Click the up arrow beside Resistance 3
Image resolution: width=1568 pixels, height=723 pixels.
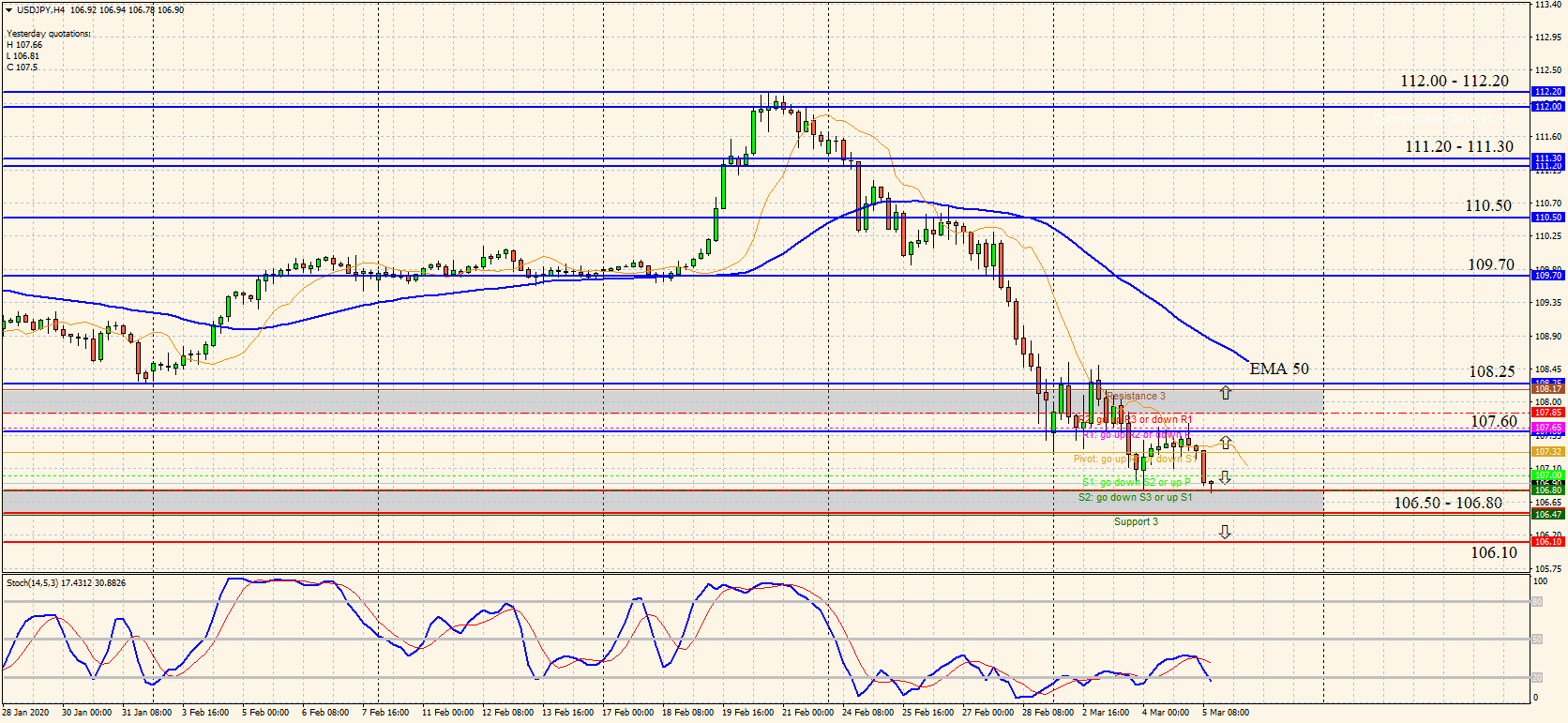1225,393
